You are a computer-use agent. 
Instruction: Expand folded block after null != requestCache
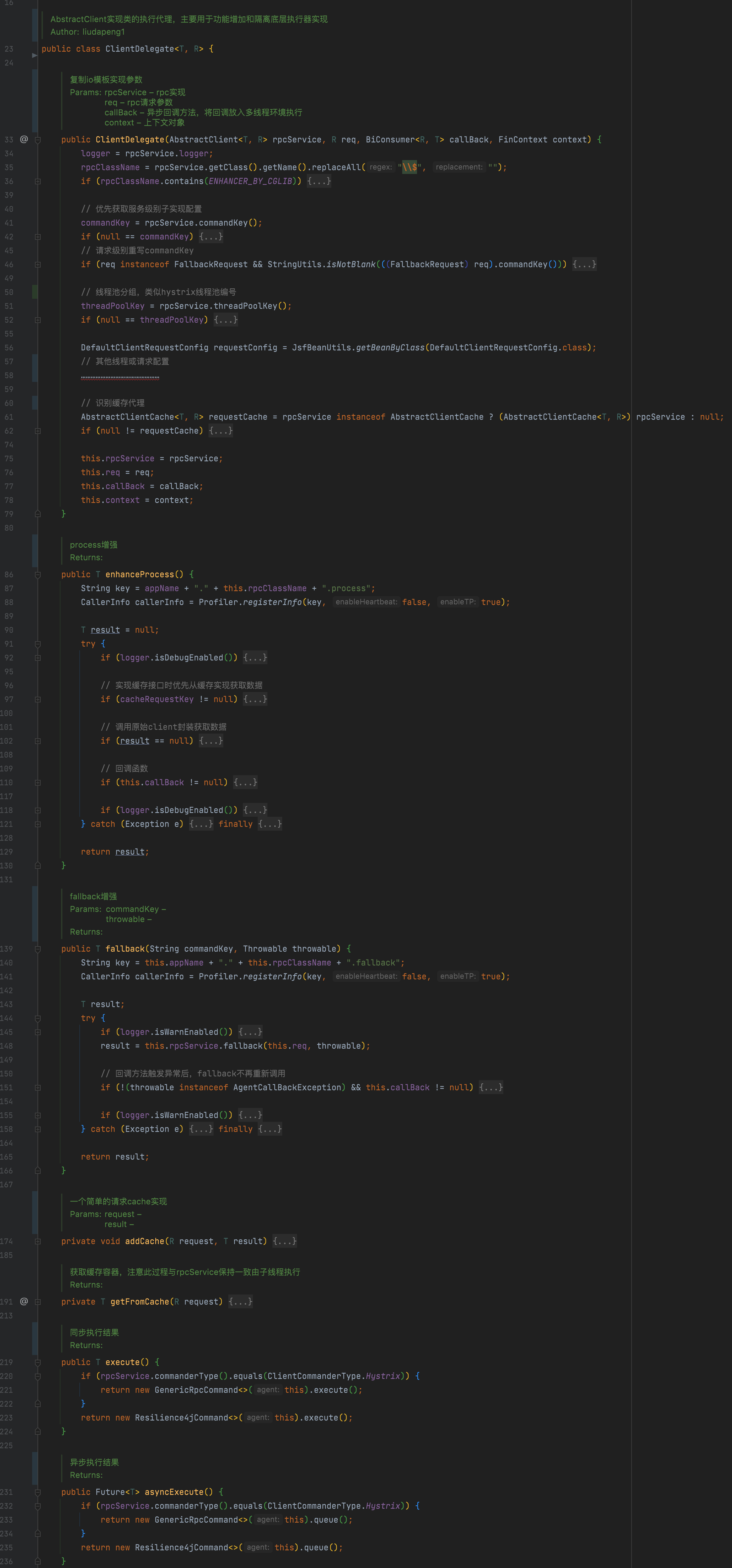(x=221, y=430)
